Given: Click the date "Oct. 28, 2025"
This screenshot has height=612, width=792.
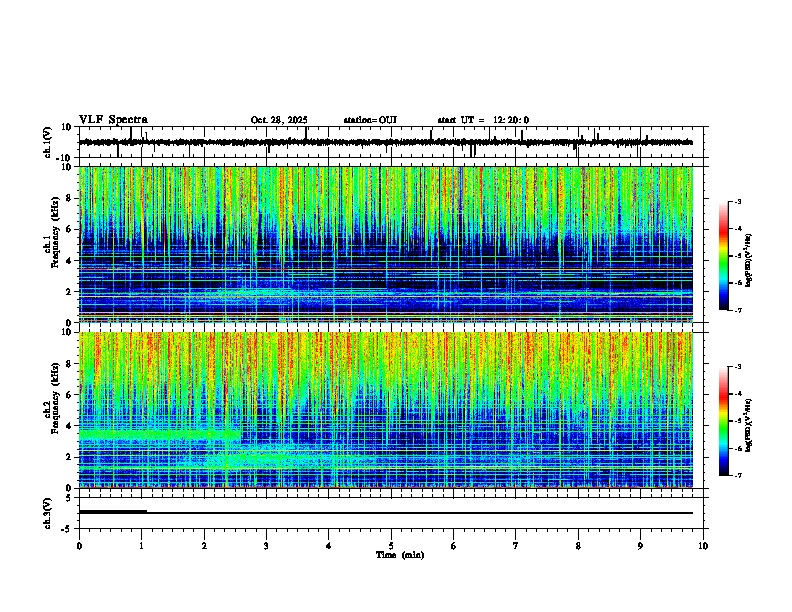Looking at the screenshot, I should (279, 120).
